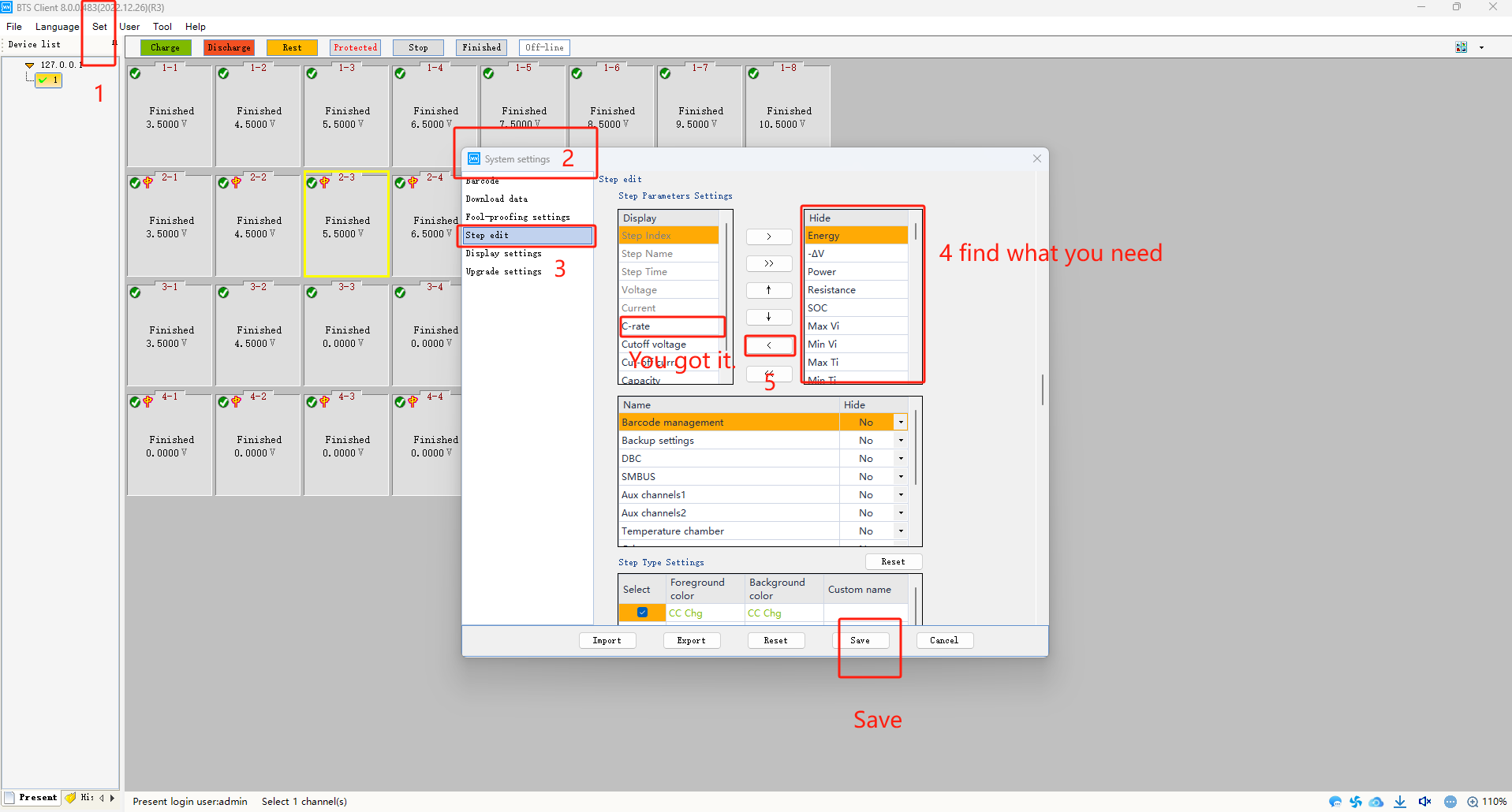1512x812 pixels.
Task: Open the Language menu
Action: [x=57, y=26]
